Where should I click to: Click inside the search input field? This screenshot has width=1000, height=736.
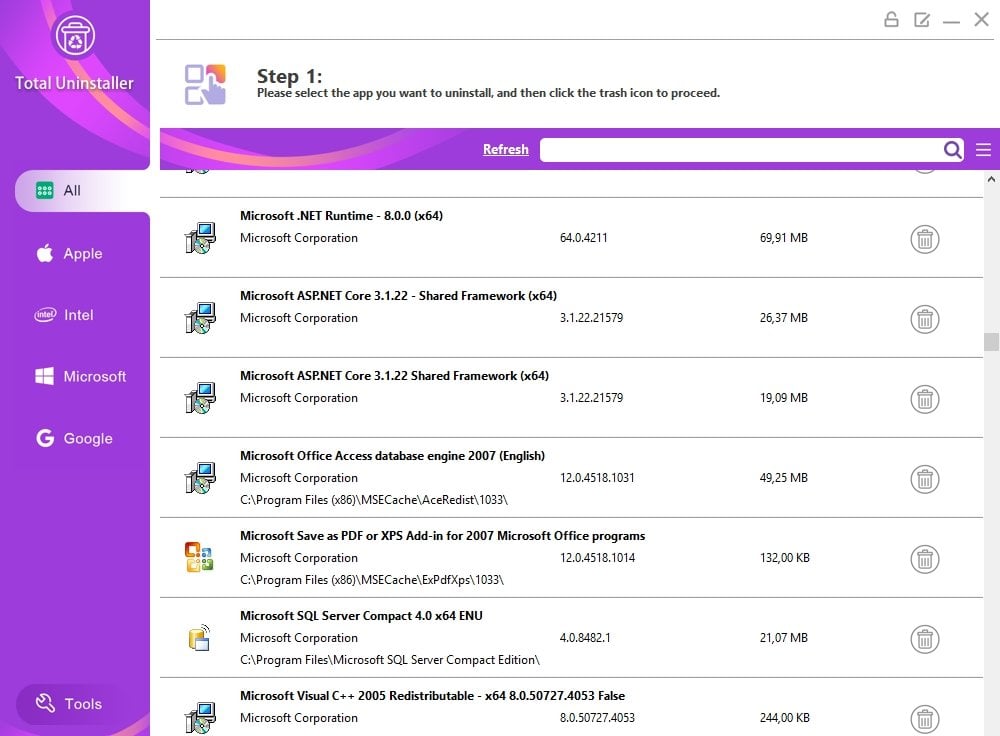[740, 150]
